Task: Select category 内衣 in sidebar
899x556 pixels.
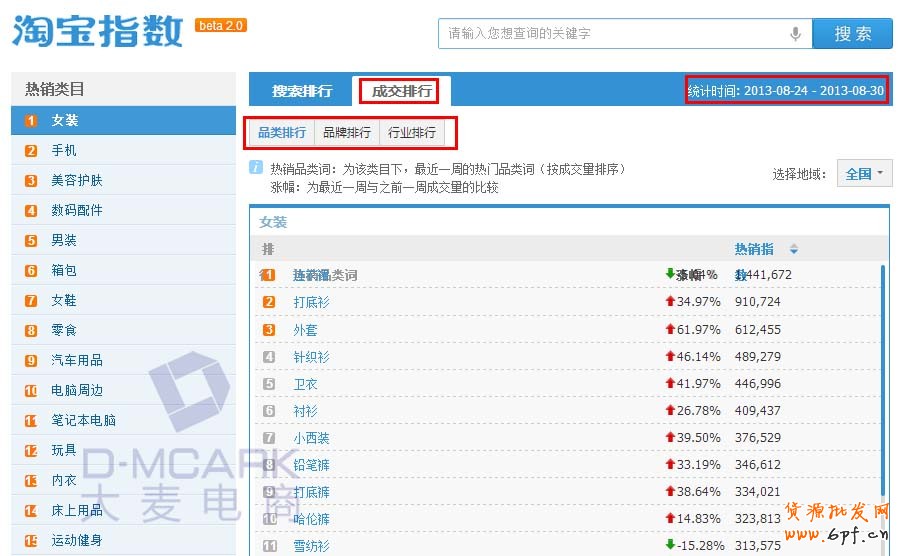Action: [x=123, y=480]
